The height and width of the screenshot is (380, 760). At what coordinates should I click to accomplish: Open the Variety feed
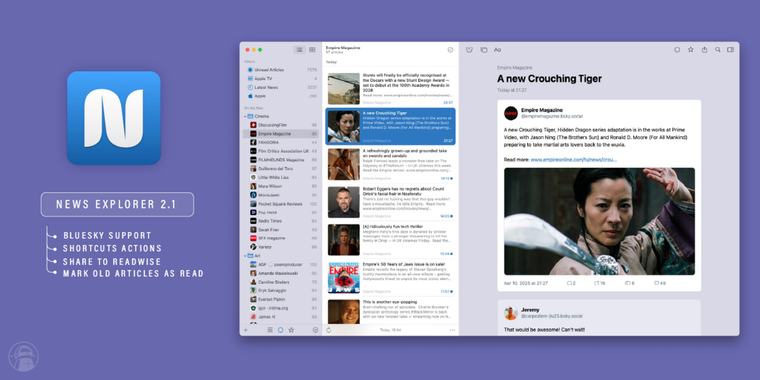click(x=282, y=247)
